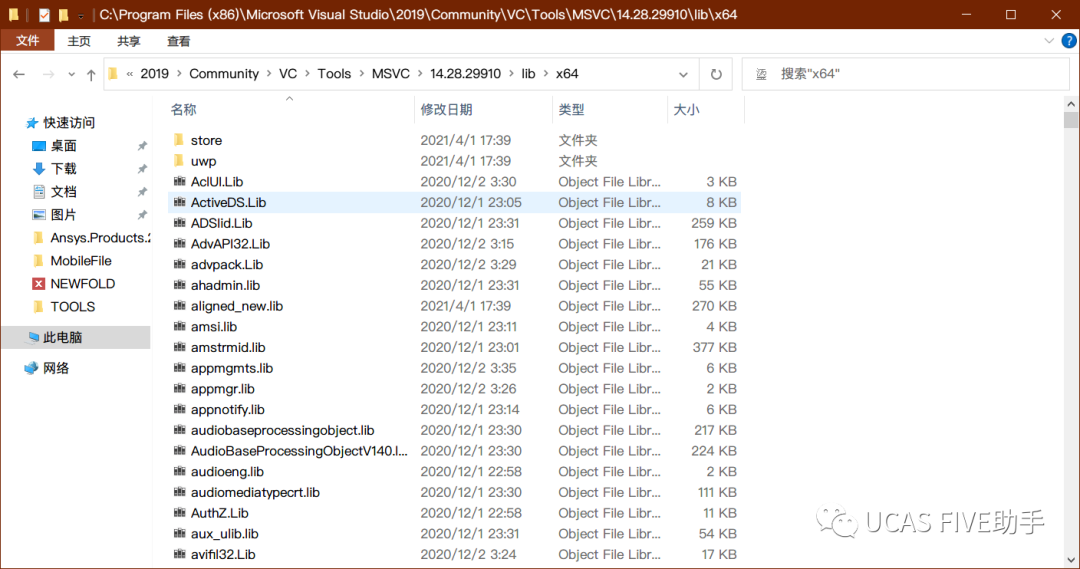Click the pin icon next to 文档
Screen dimensions: 1080x569
[x=142, y=192]
